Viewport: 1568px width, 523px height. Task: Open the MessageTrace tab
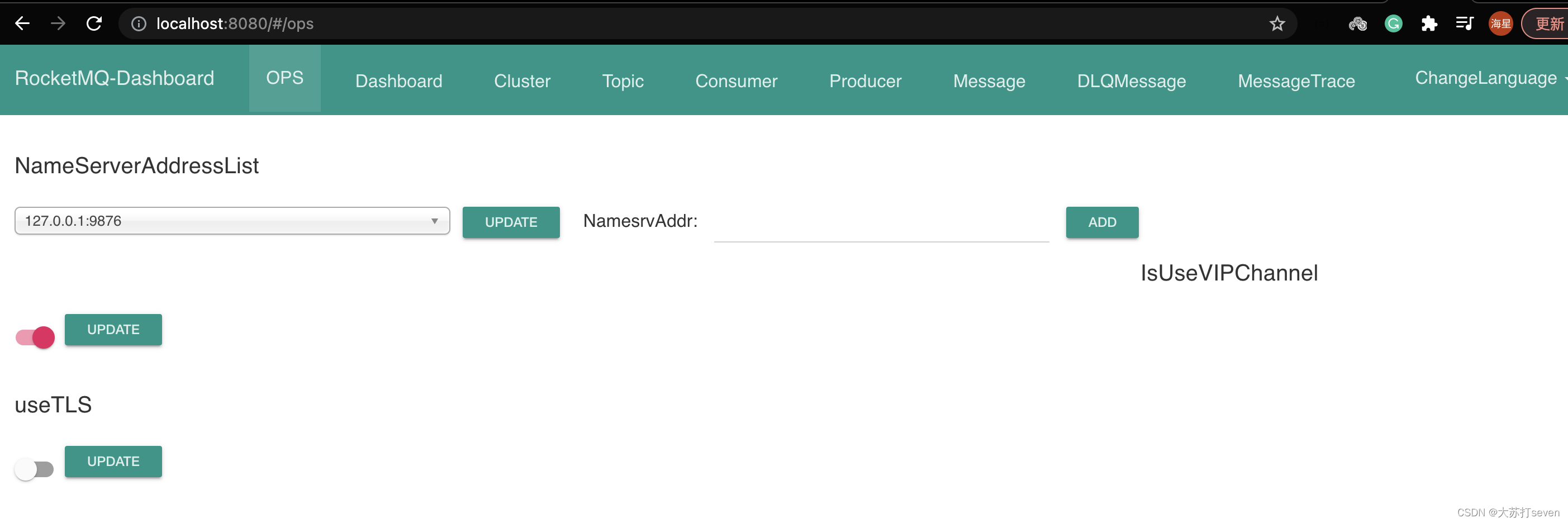[1296, 81]
